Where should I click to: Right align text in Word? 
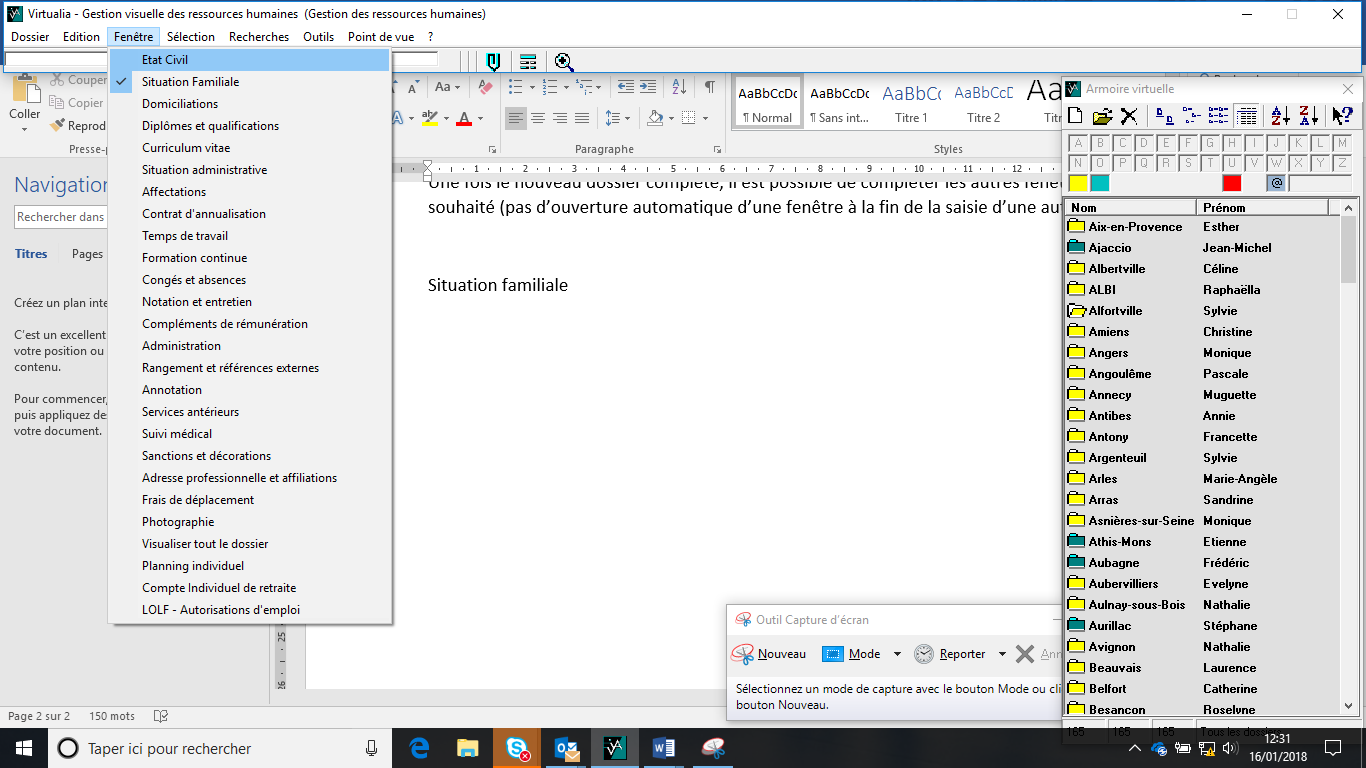560,118
